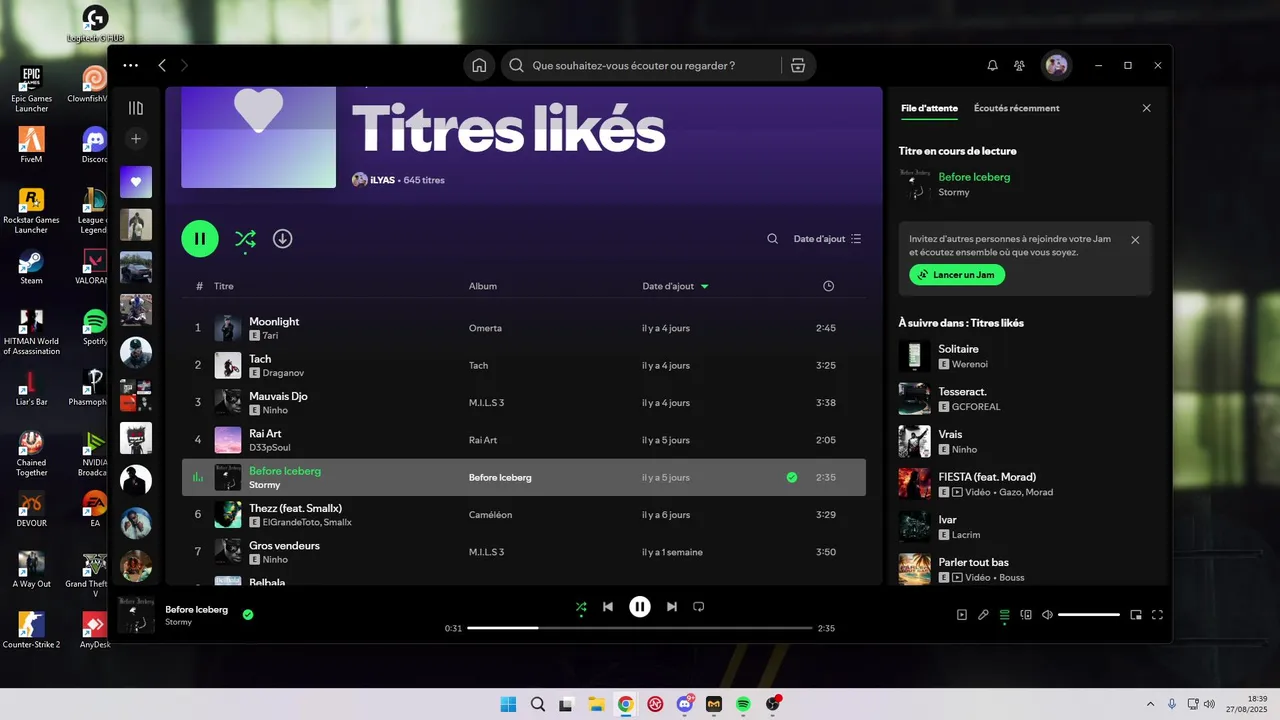Search within the Titres likés playlist
Screen dimensions: 1280x720
point(772,239)
